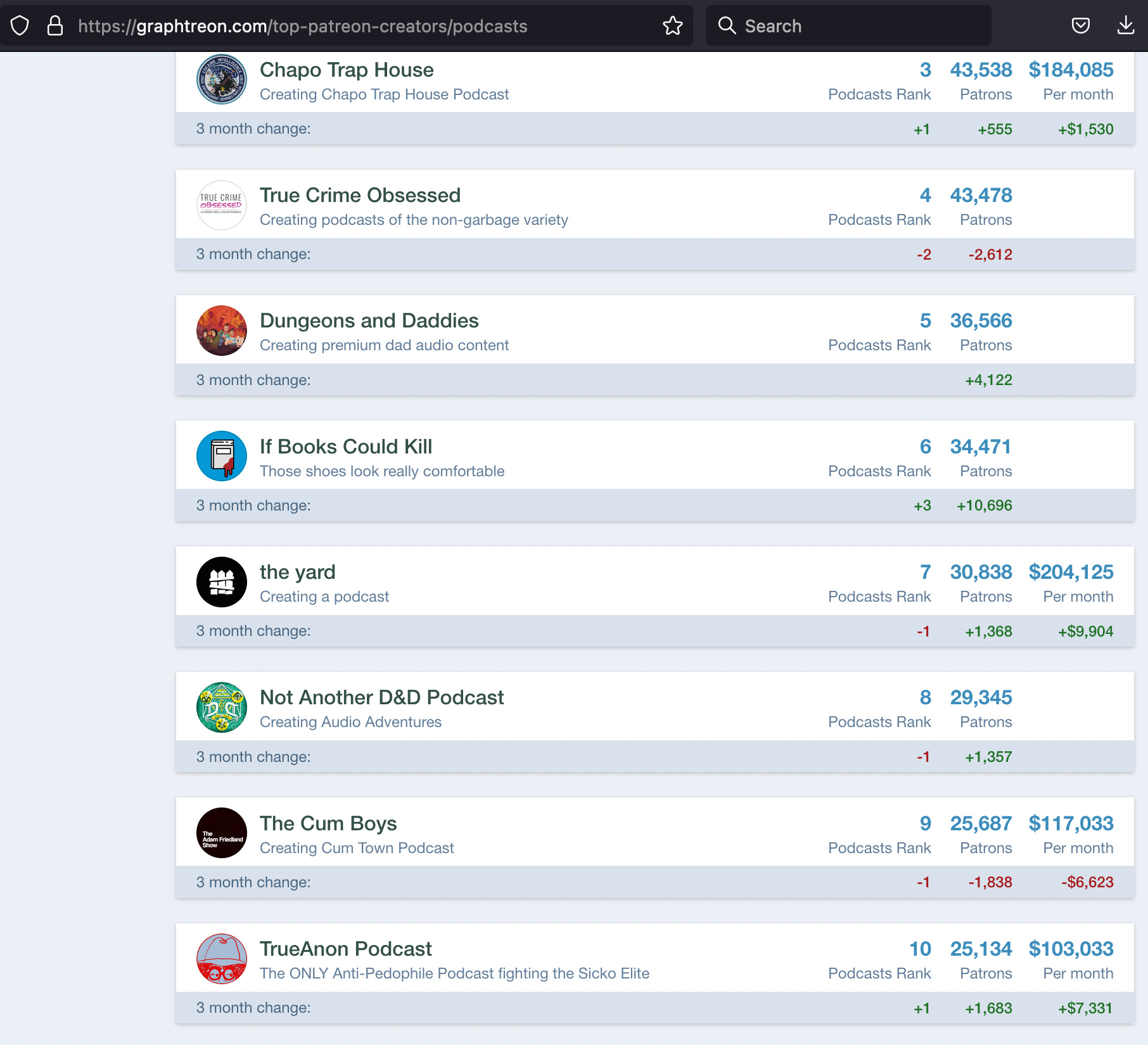Open Dungeons and Daddies avatar

coord(221,331)
